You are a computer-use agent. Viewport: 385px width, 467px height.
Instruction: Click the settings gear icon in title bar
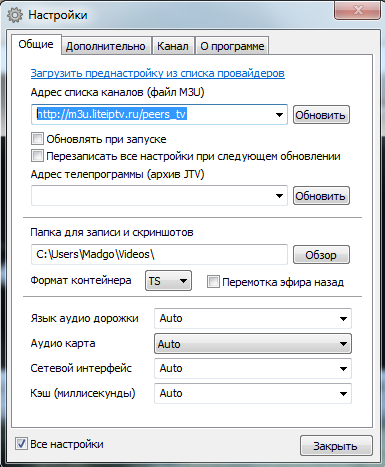coord(15,15)
